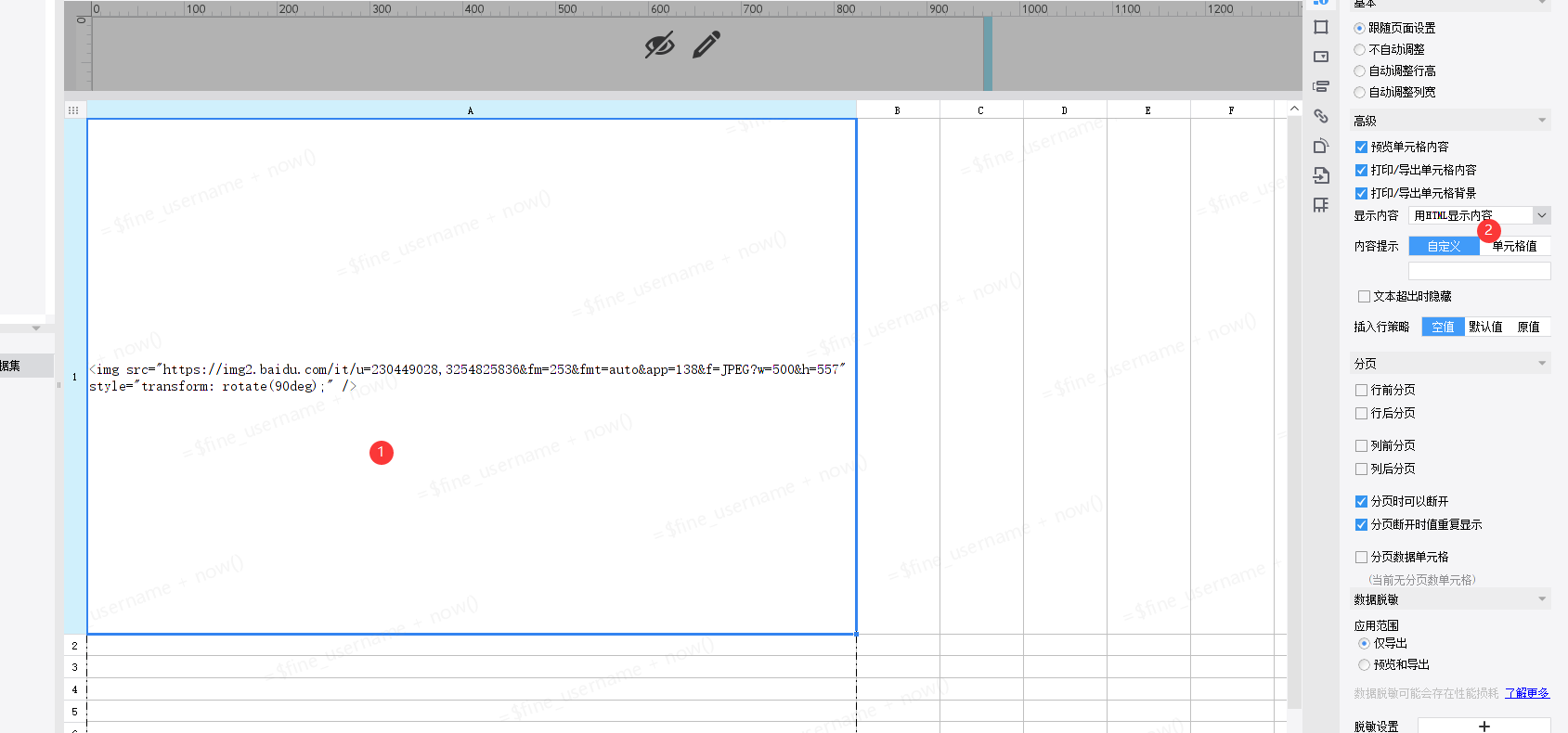Viewport: 1568px width, 733px height.
Task: Enable 行后分页 checkbox
Action: coord(1361,413)
